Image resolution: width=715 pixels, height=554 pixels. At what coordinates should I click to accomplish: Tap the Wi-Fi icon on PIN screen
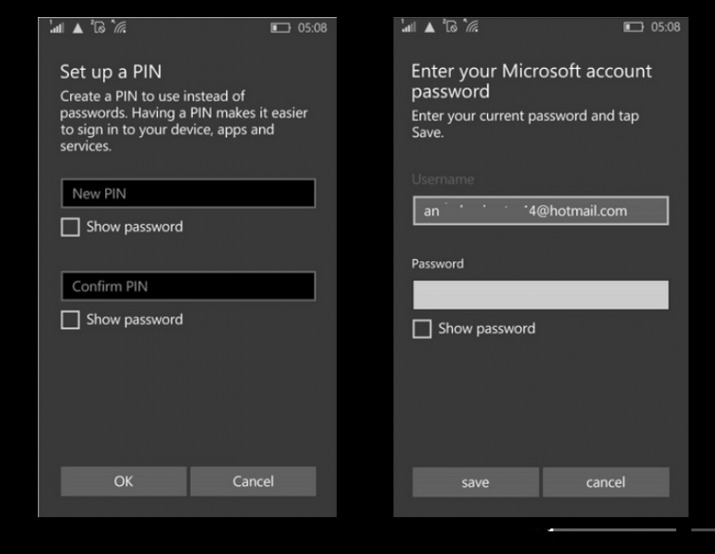coord(119,27)
